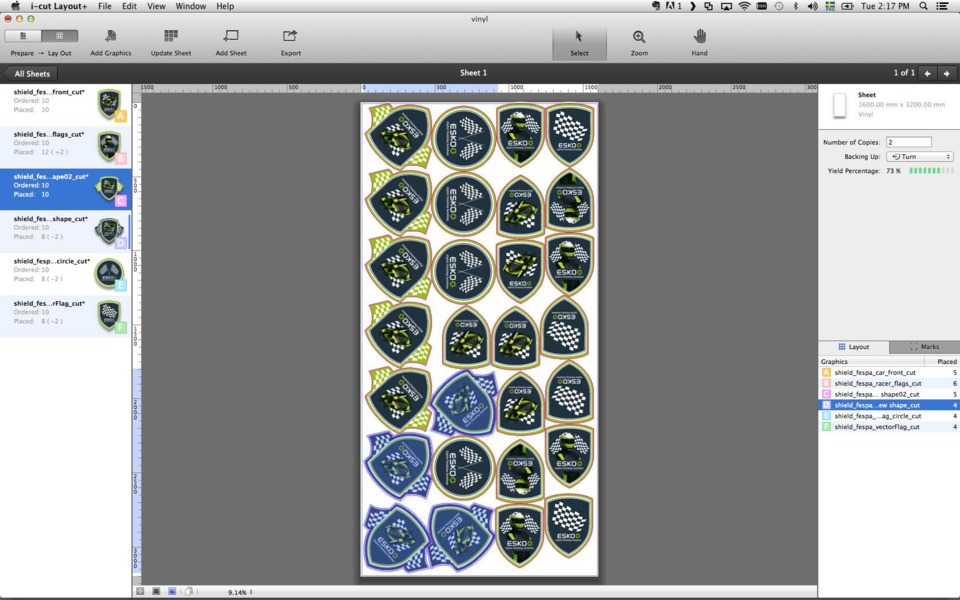Open Spotlight search in the menu bar
The image size is (960, 600).
[923, 6]
